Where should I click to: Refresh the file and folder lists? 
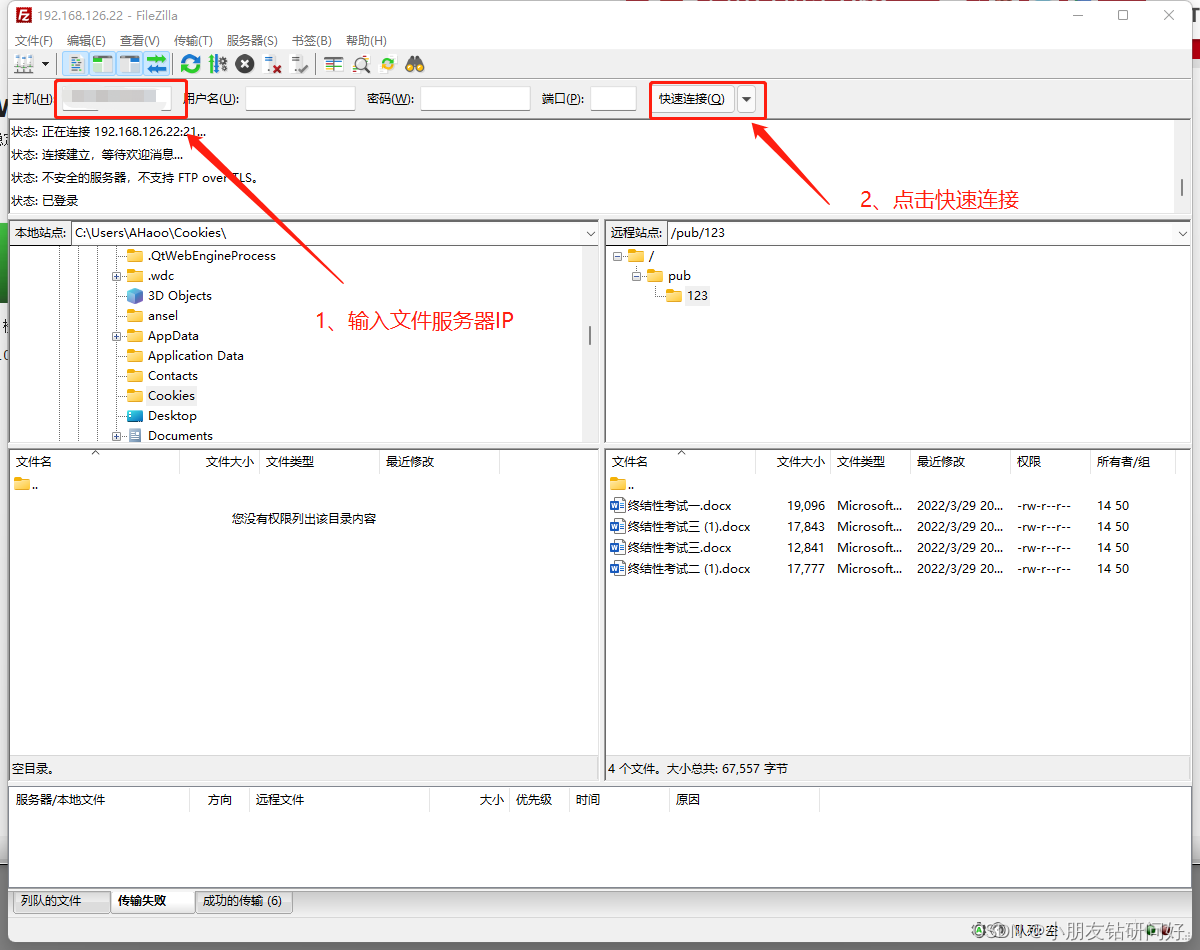190,64
